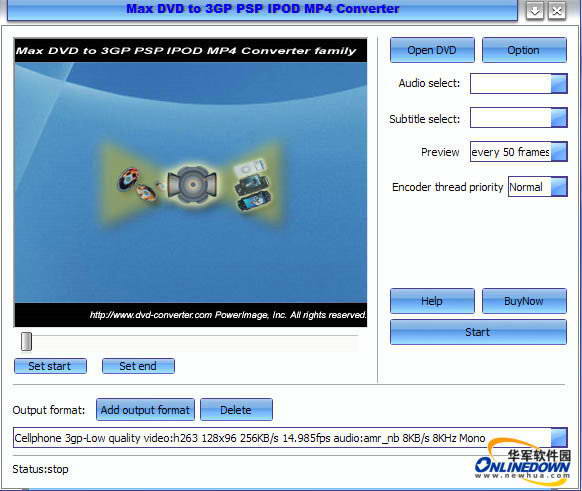Click the 'Audio select:' label

click(429, 83)
